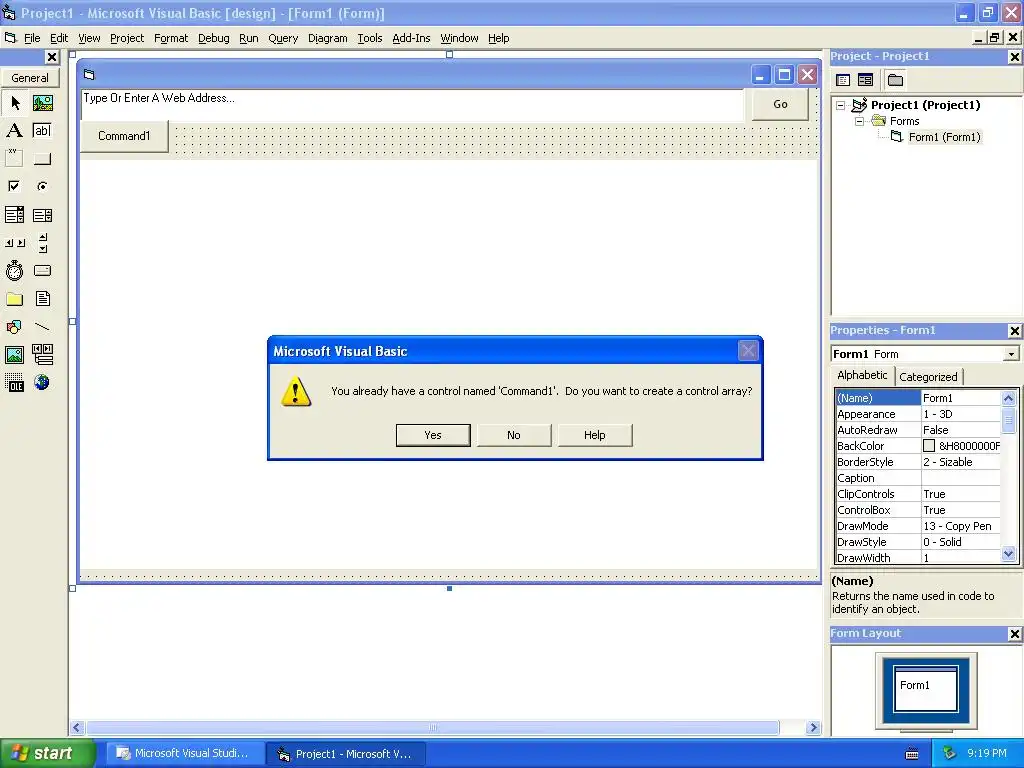Open the Debug menu
Viewport: 1024px width, 768px height.
click(x=214, y=39)
